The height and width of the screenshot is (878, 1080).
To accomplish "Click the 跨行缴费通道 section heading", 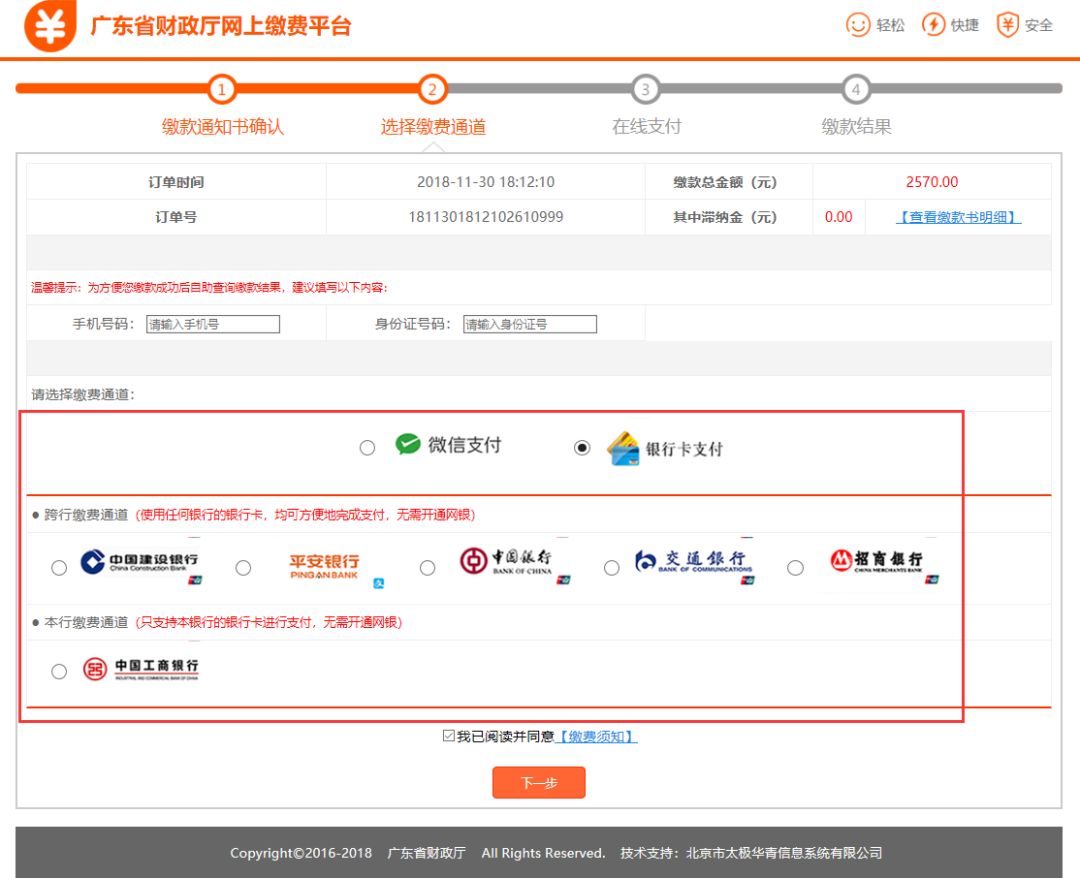I will coord(86,515).
